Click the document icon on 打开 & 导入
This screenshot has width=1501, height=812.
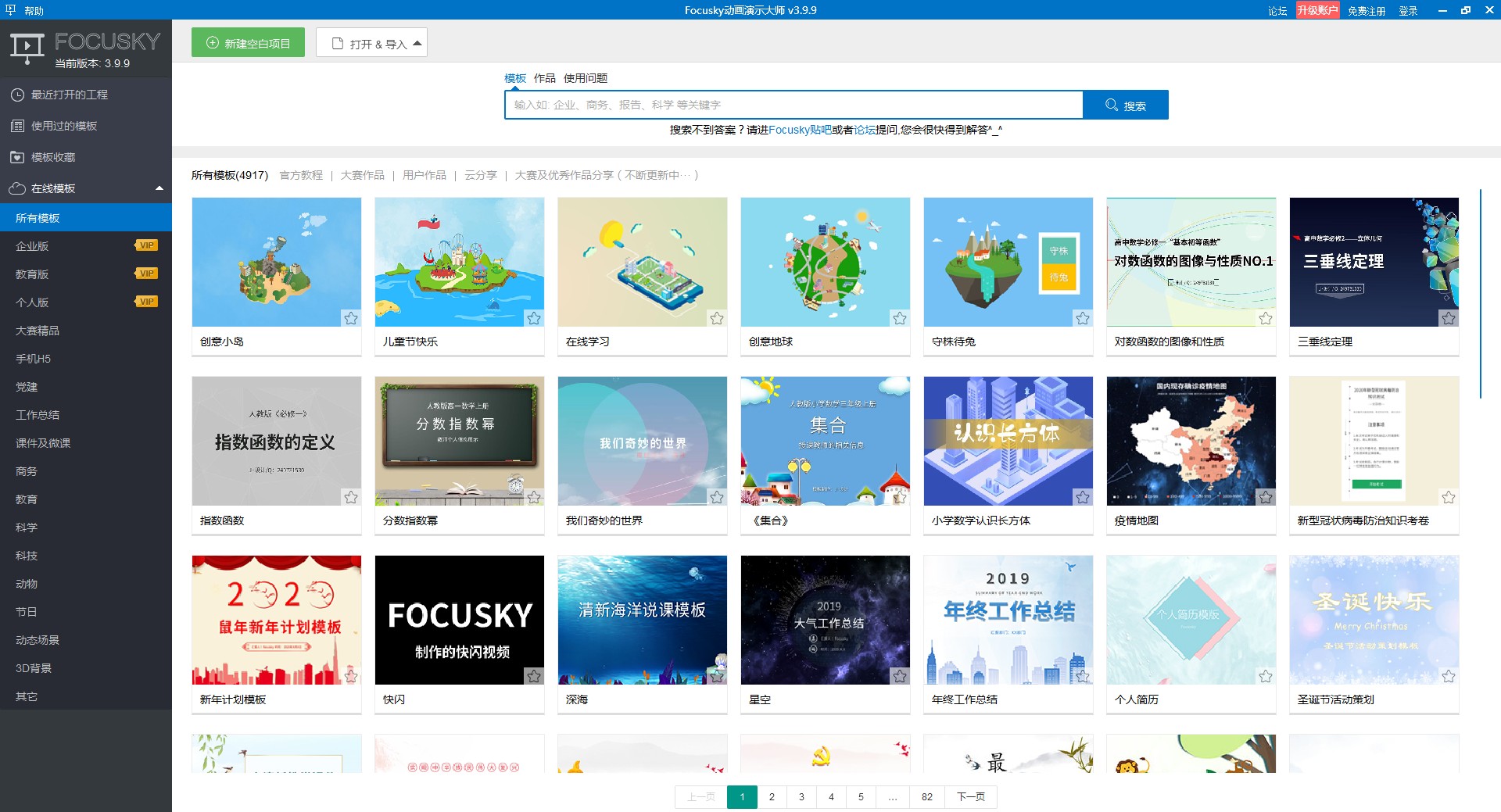(336, 41)
